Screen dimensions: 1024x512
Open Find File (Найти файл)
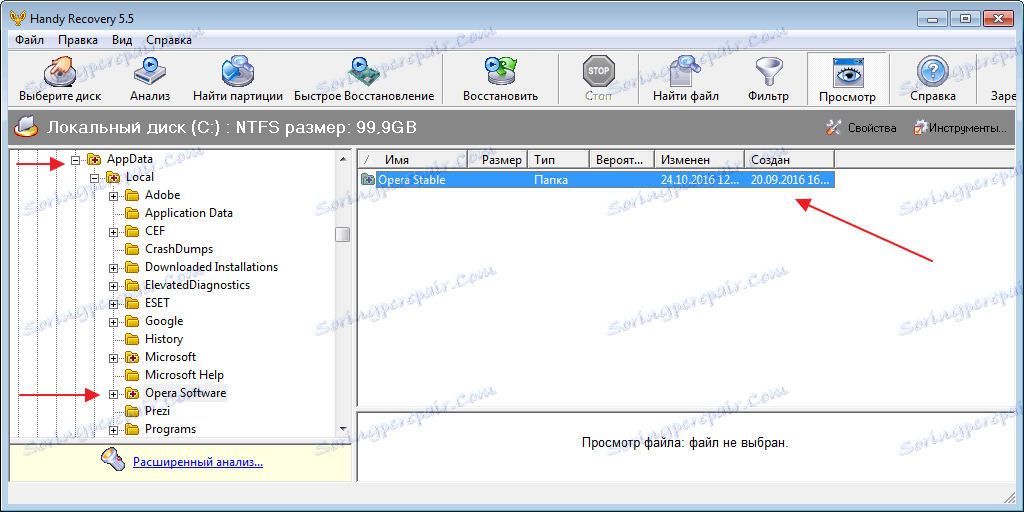click(686, 79)
